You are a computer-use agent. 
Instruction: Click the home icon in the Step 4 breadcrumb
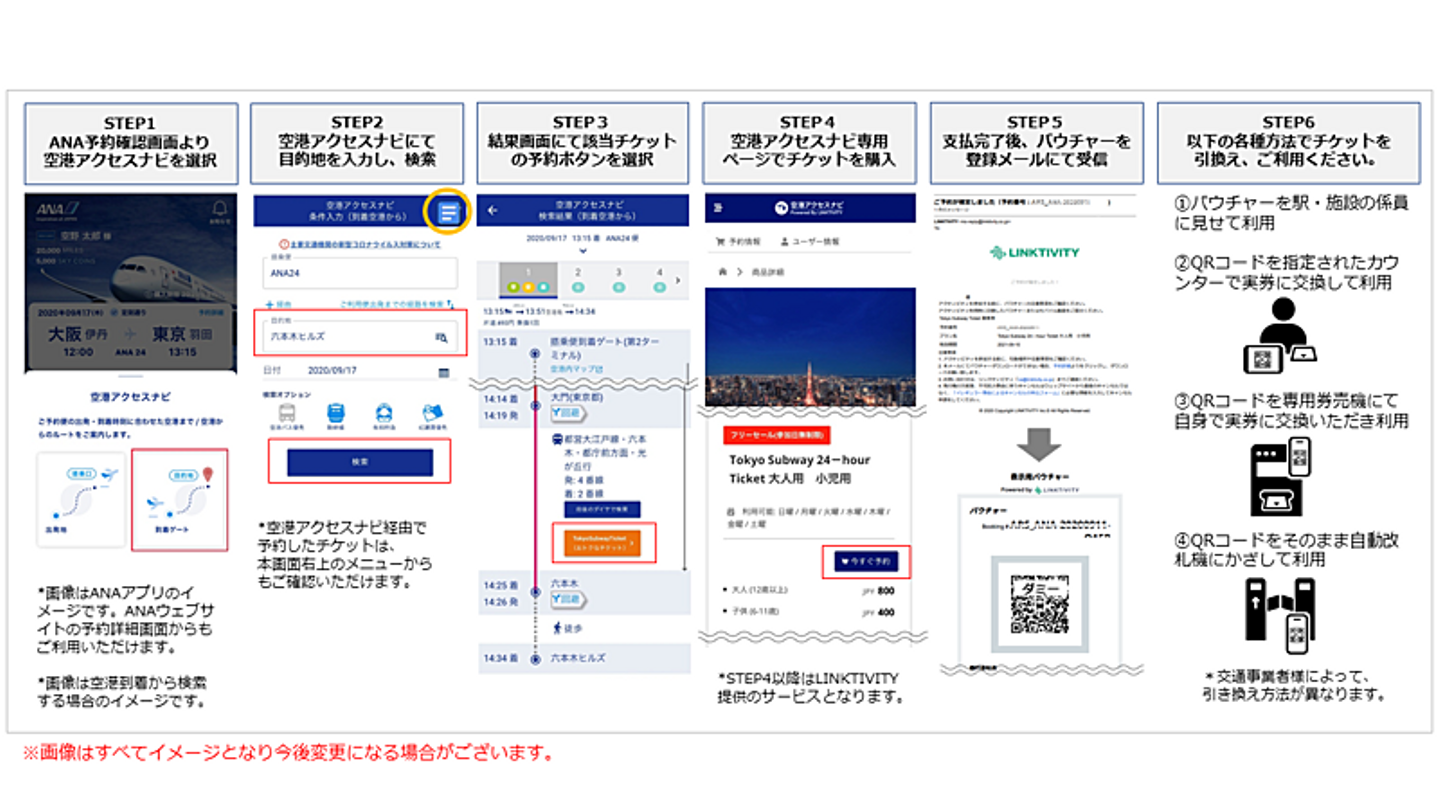[x=722, y=271]
